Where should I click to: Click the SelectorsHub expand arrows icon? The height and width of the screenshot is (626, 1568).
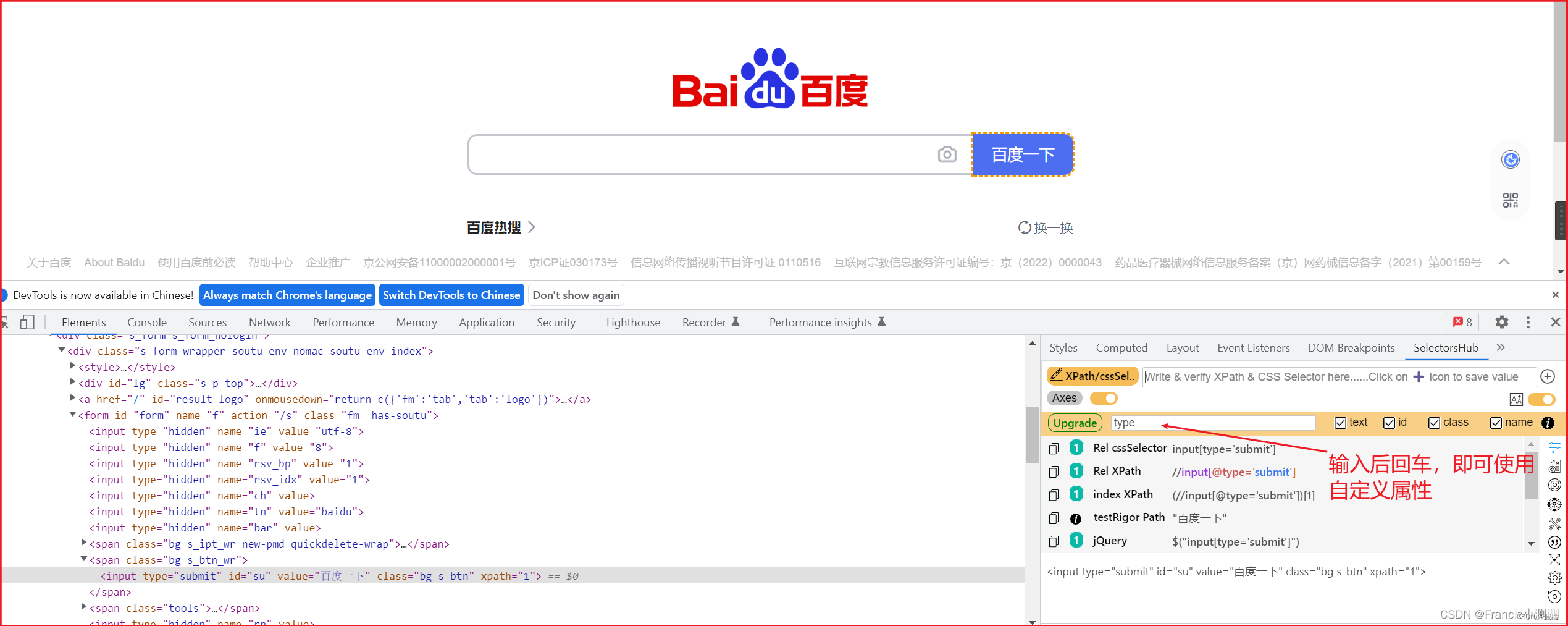[x=1554, y=560]
